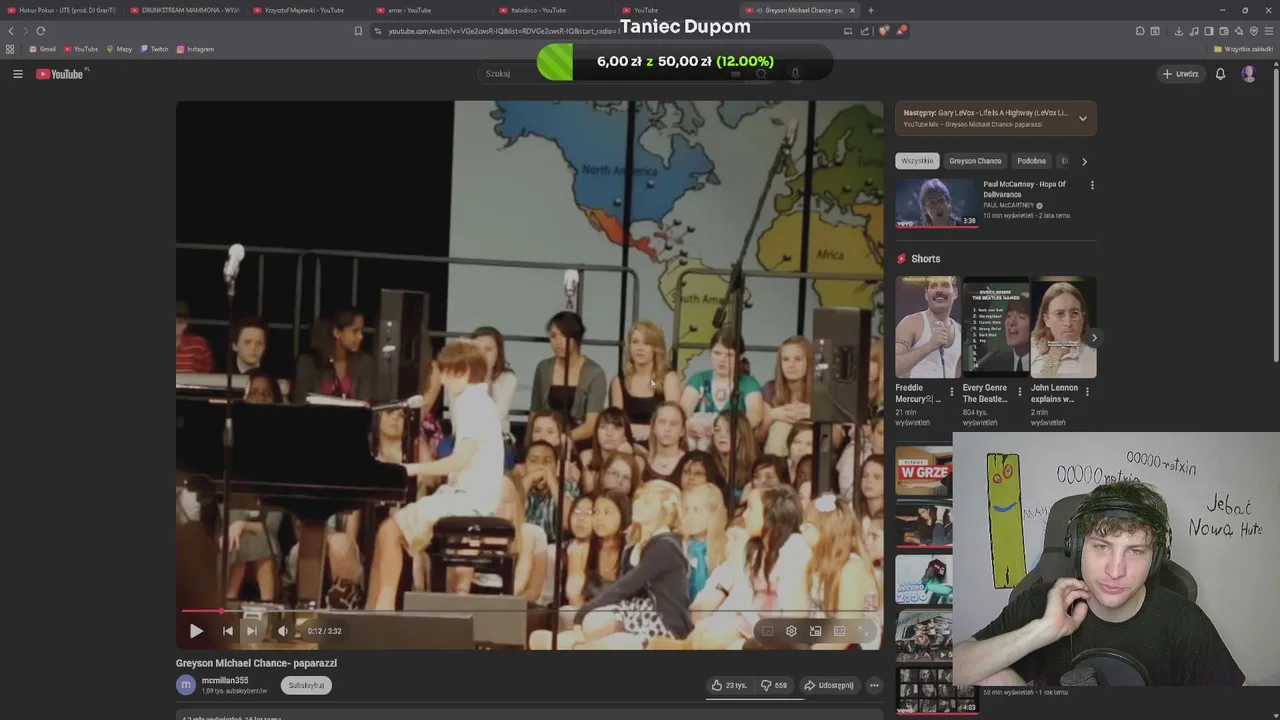The image size is (1280, 720).
Task: Open the Instagram bookmark
Action: pos(195,49)
